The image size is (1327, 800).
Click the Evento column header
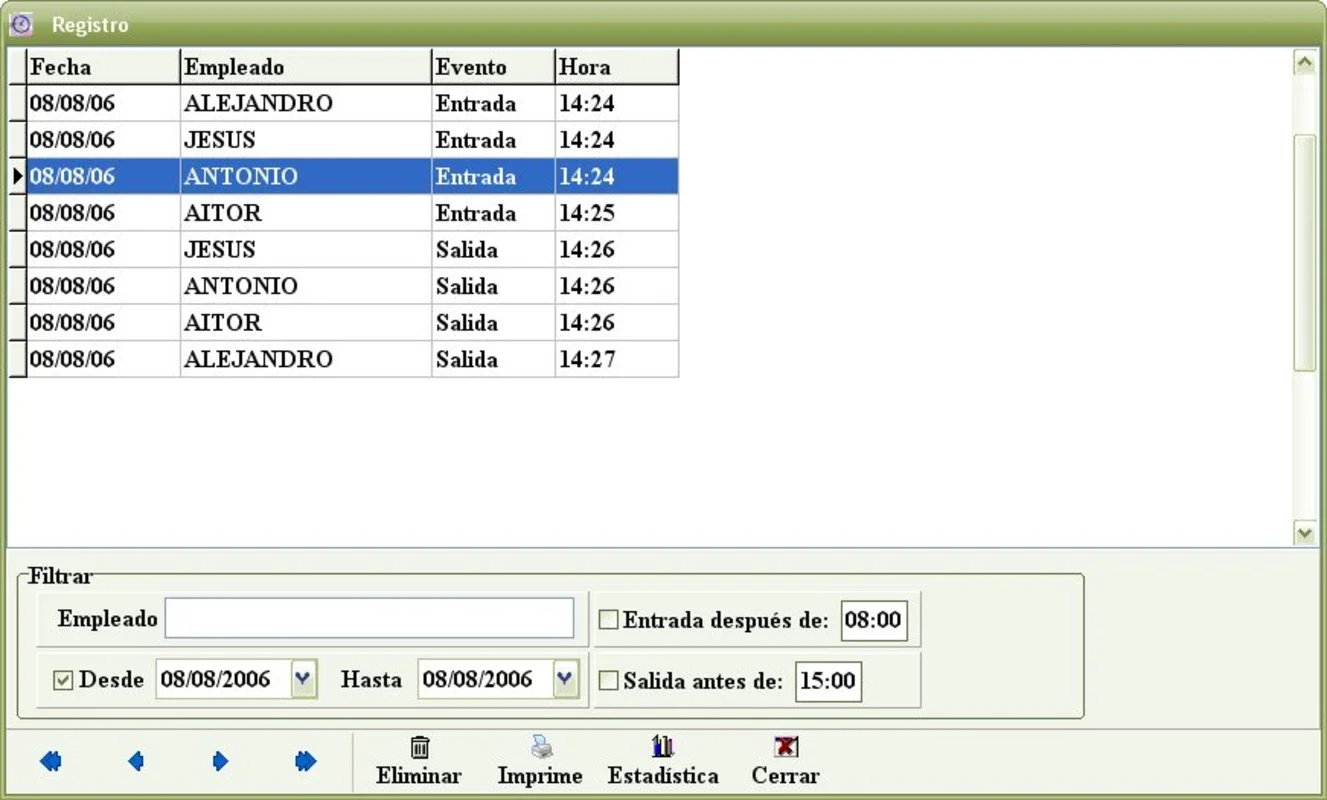[493, 67]
